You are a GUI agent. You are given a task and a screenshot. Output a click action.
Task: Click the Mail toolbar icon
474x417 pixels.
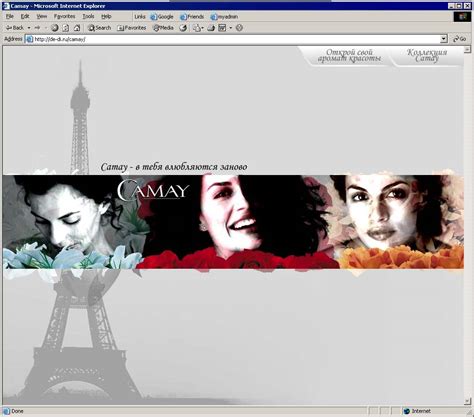point(197,28)
